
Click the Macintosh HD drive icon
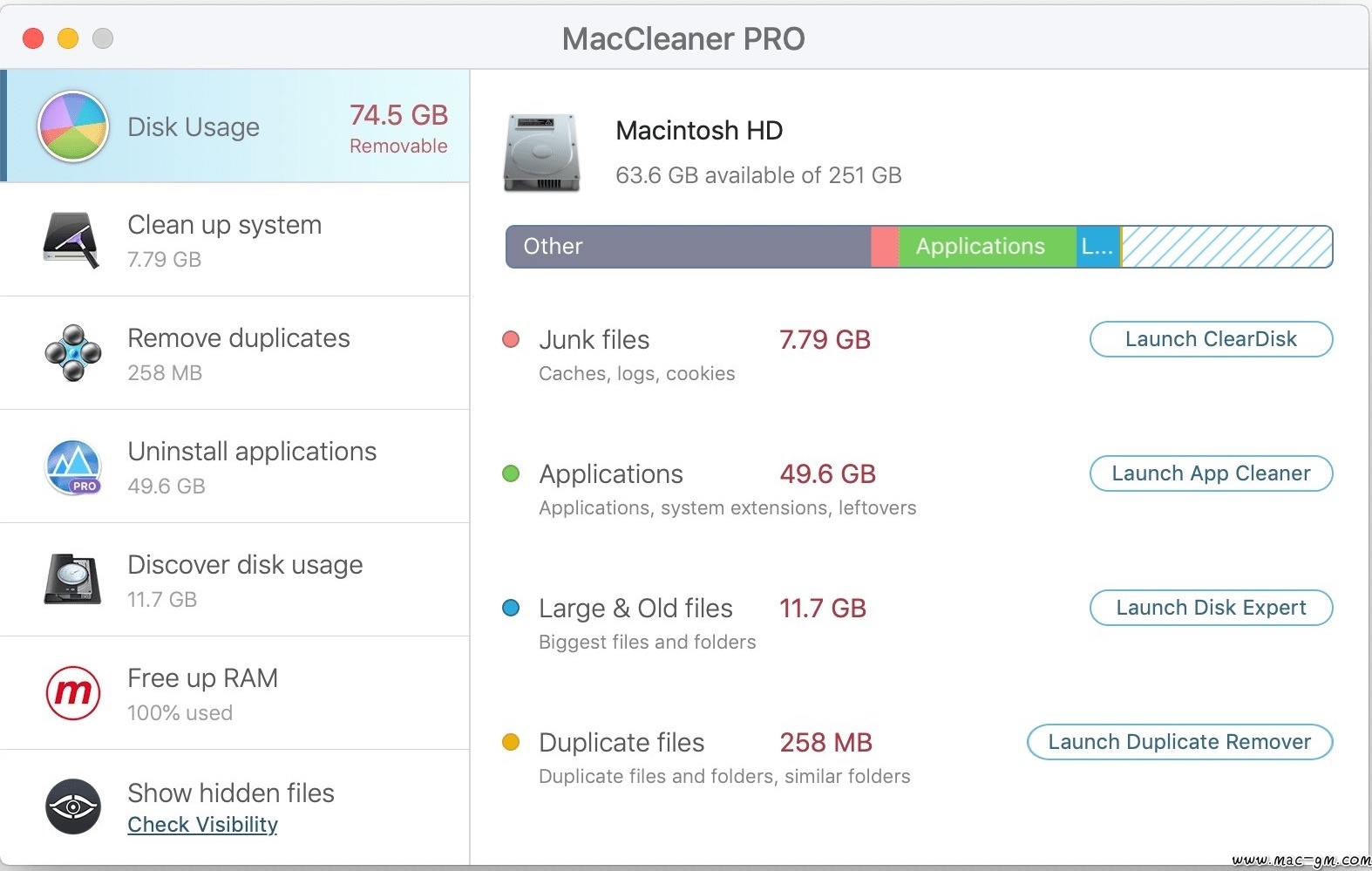(541, 153)
